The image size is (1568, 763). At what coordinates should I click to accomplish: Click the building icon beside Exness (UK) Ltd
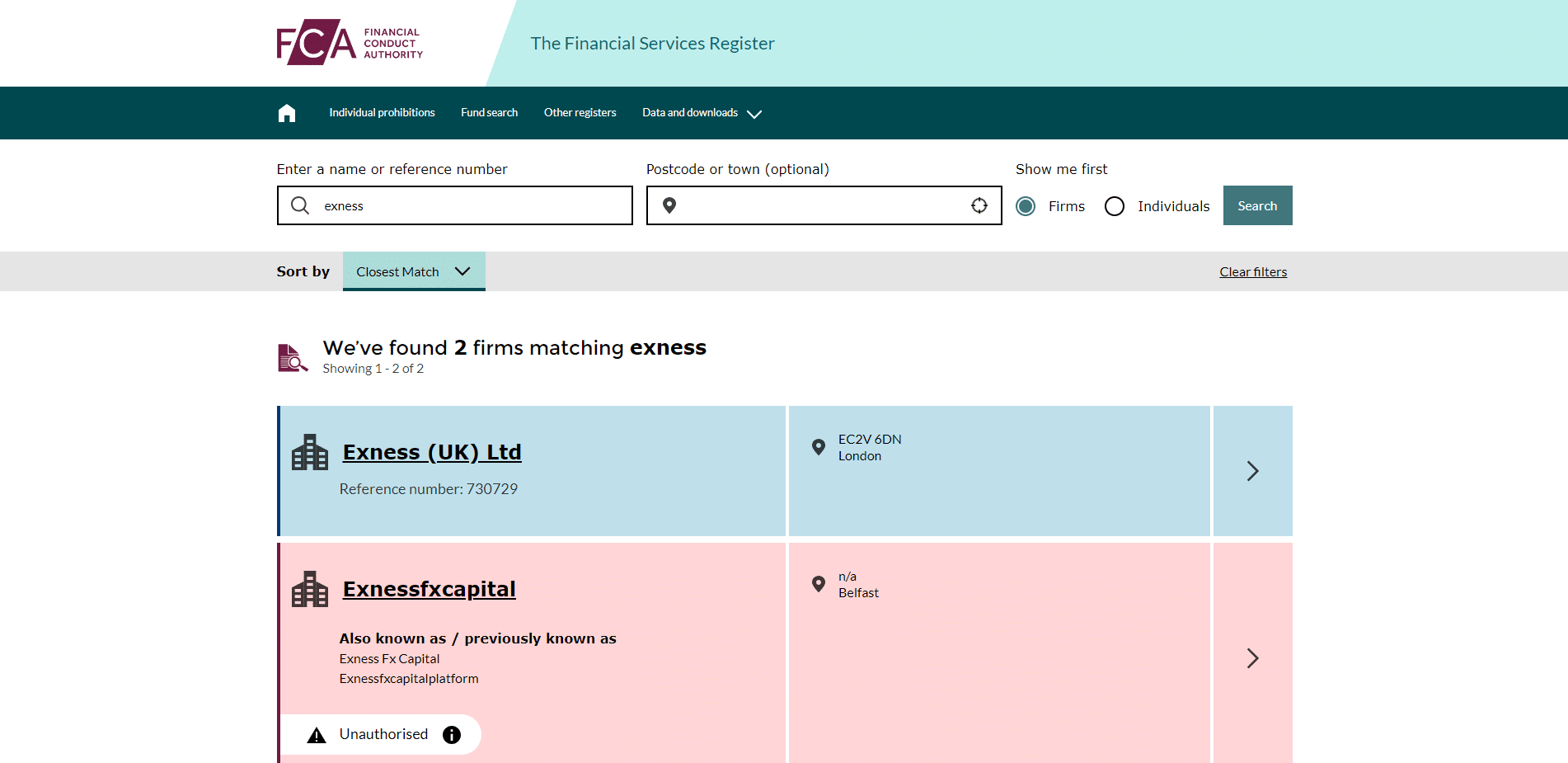310,453
